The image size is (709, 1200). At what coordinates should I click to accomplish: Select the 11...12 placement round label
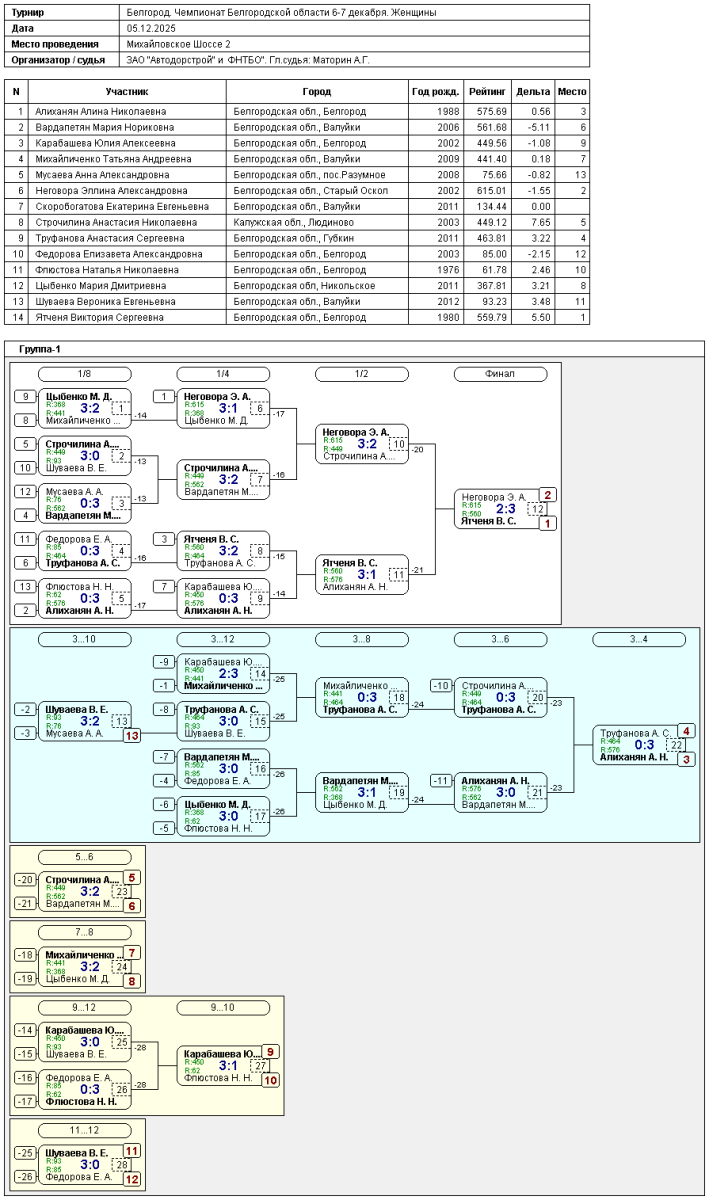[84, 1130]
